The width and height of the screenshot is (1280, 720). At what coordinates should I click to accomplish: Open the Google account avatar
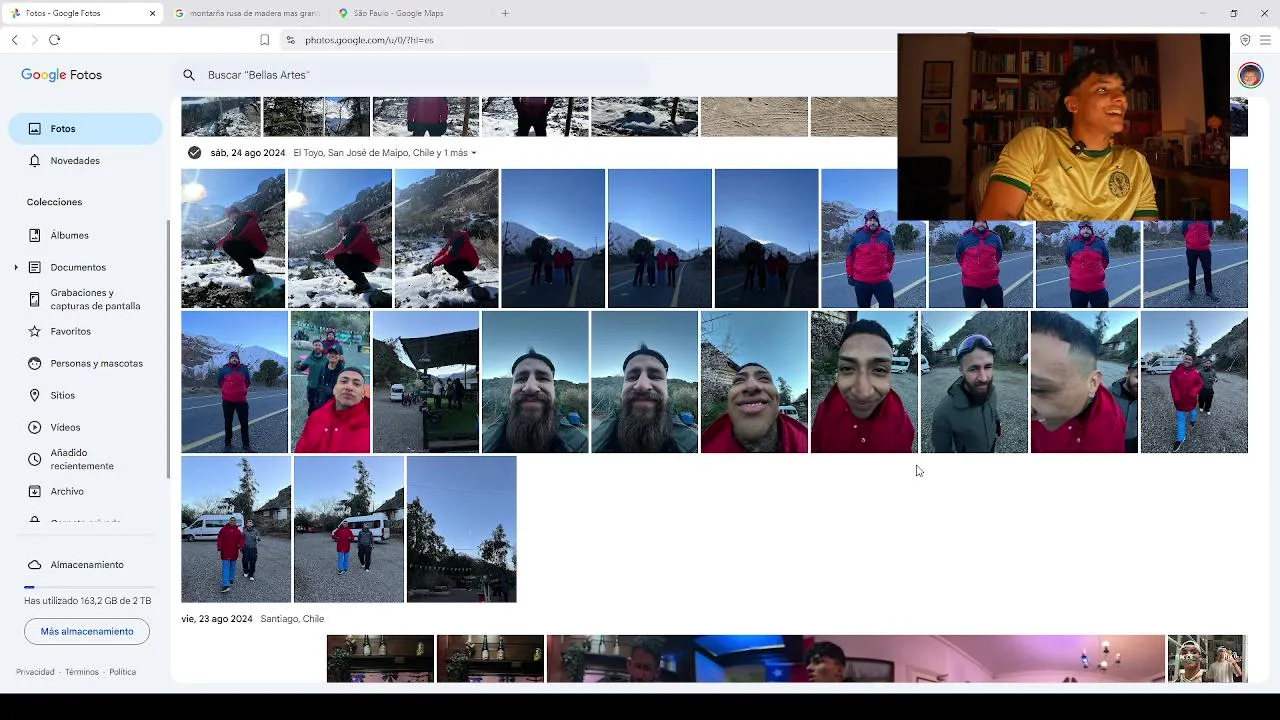pyautogui.click(x=1250, y=75)
